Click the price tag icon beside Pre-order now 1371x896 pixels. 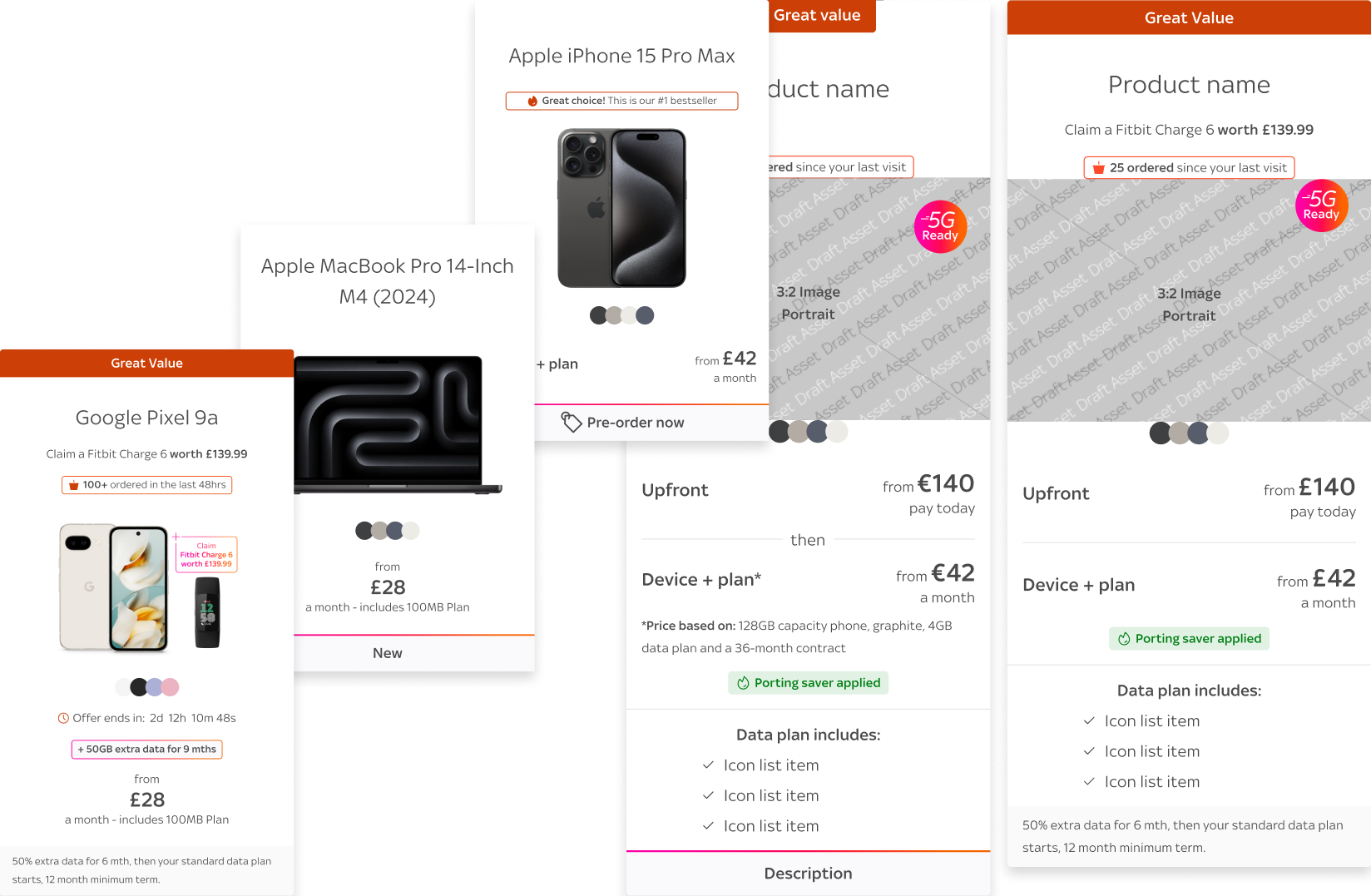coord(571,422)
